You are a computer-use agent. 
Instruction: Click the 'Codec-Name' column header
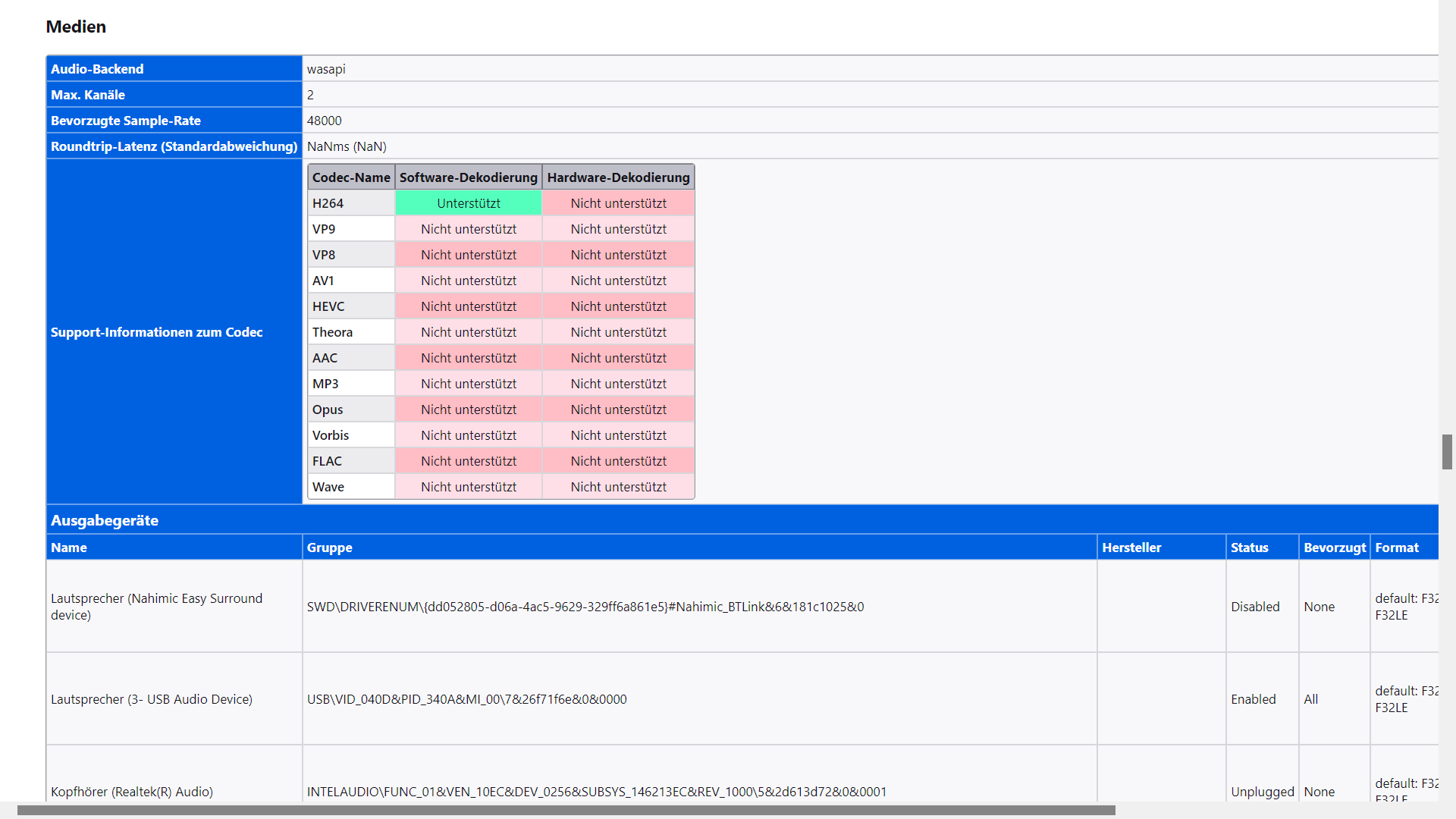(x=351, y=177)
